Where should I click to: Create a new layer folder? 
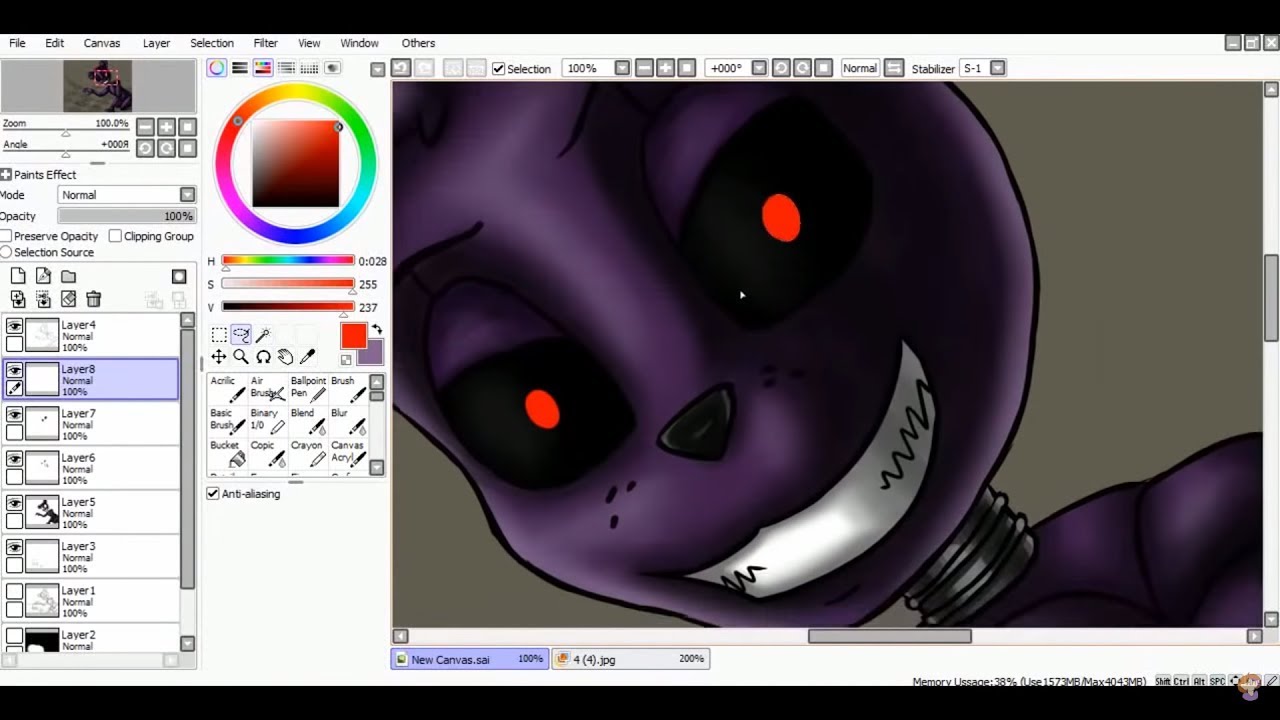coord(68,276)
